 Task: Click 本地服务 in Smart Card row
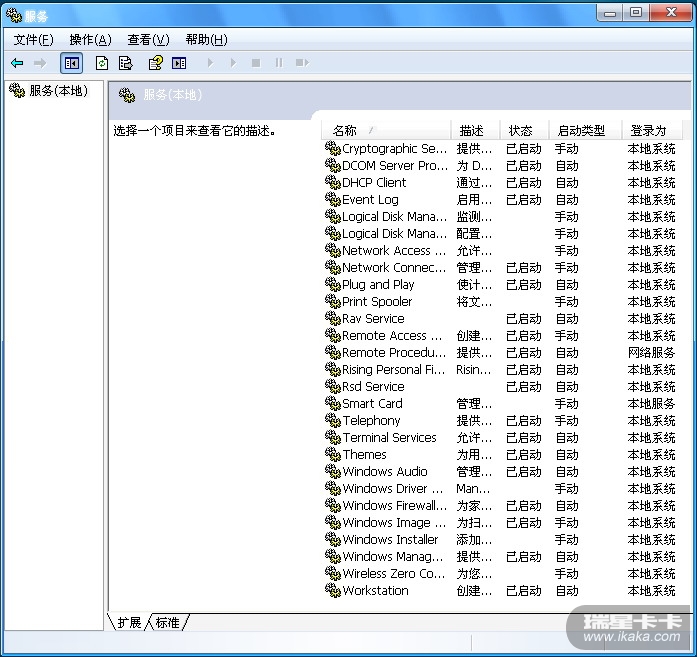click(651, 404)
